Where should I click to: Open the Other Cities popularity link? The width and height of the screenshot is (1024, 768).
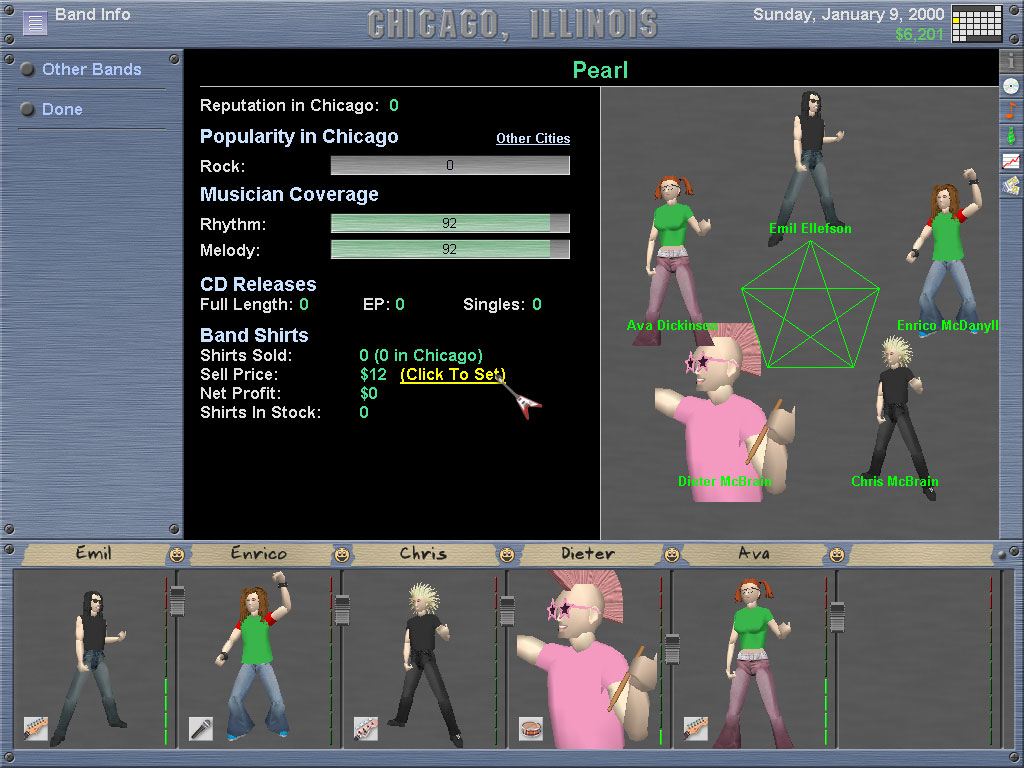coord(533,139)
